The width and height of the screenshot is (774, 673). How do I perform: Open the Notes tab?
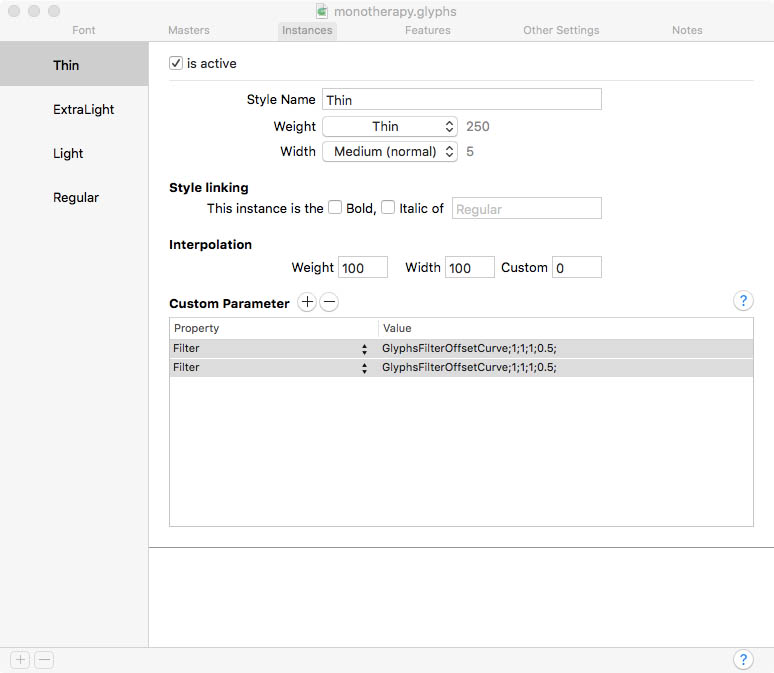coord(687,30)
